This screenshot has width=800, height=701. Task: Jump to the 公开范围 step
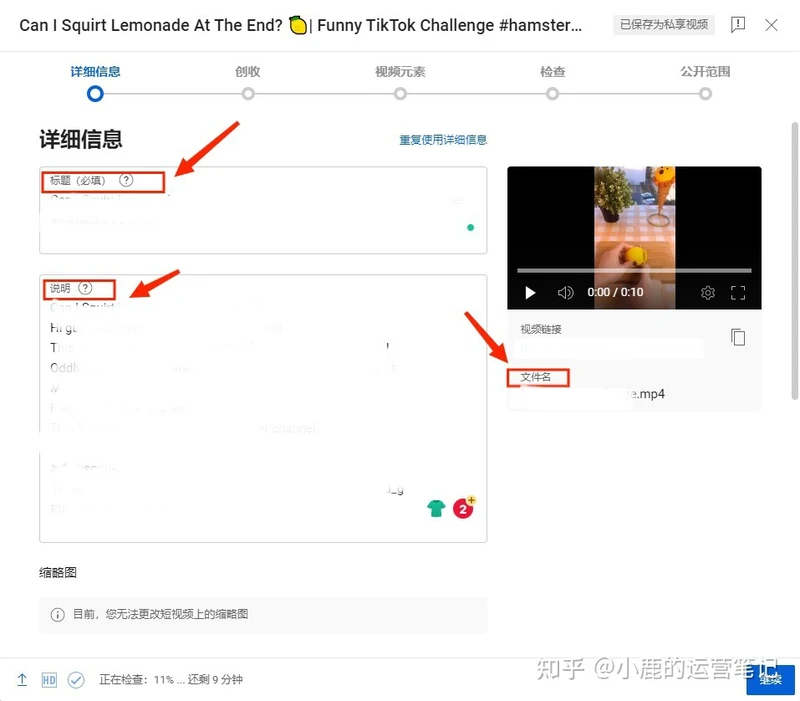(x=705, y=82)
